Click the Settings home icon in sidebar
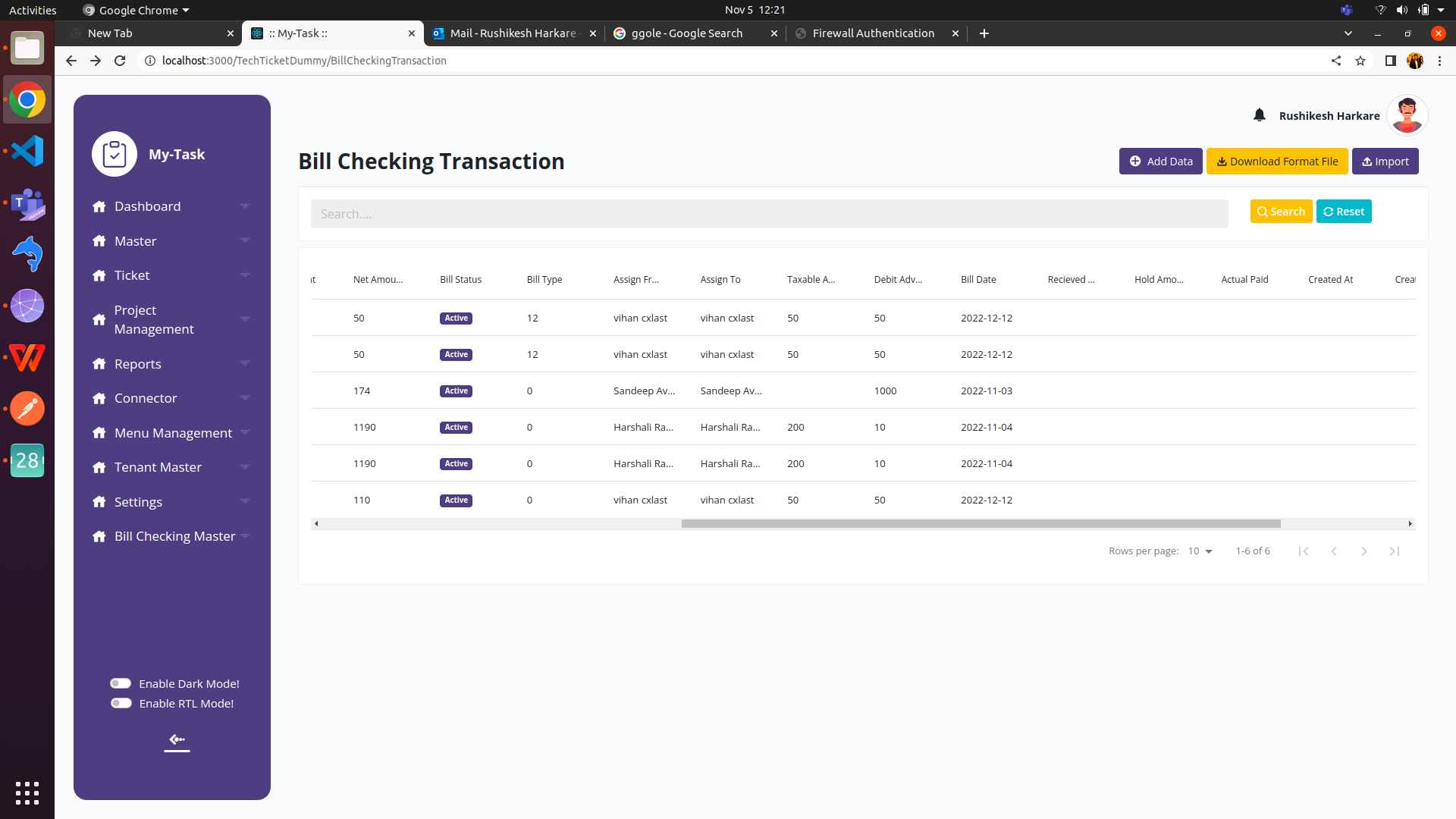Screen dimensions: 1456x819 click(99, 502)
